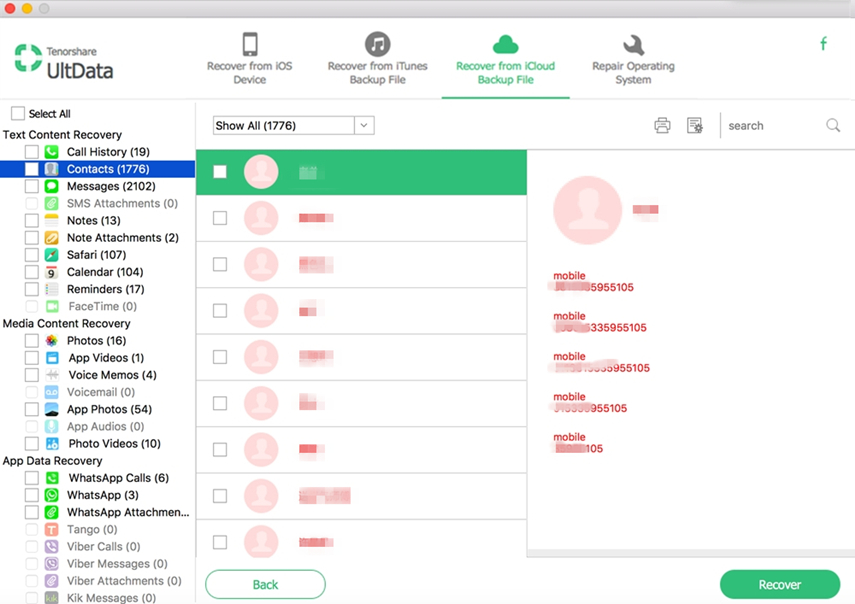Select Viber Messages (0) entry
This screenshot has width=855, height=604.
(117, 564)
